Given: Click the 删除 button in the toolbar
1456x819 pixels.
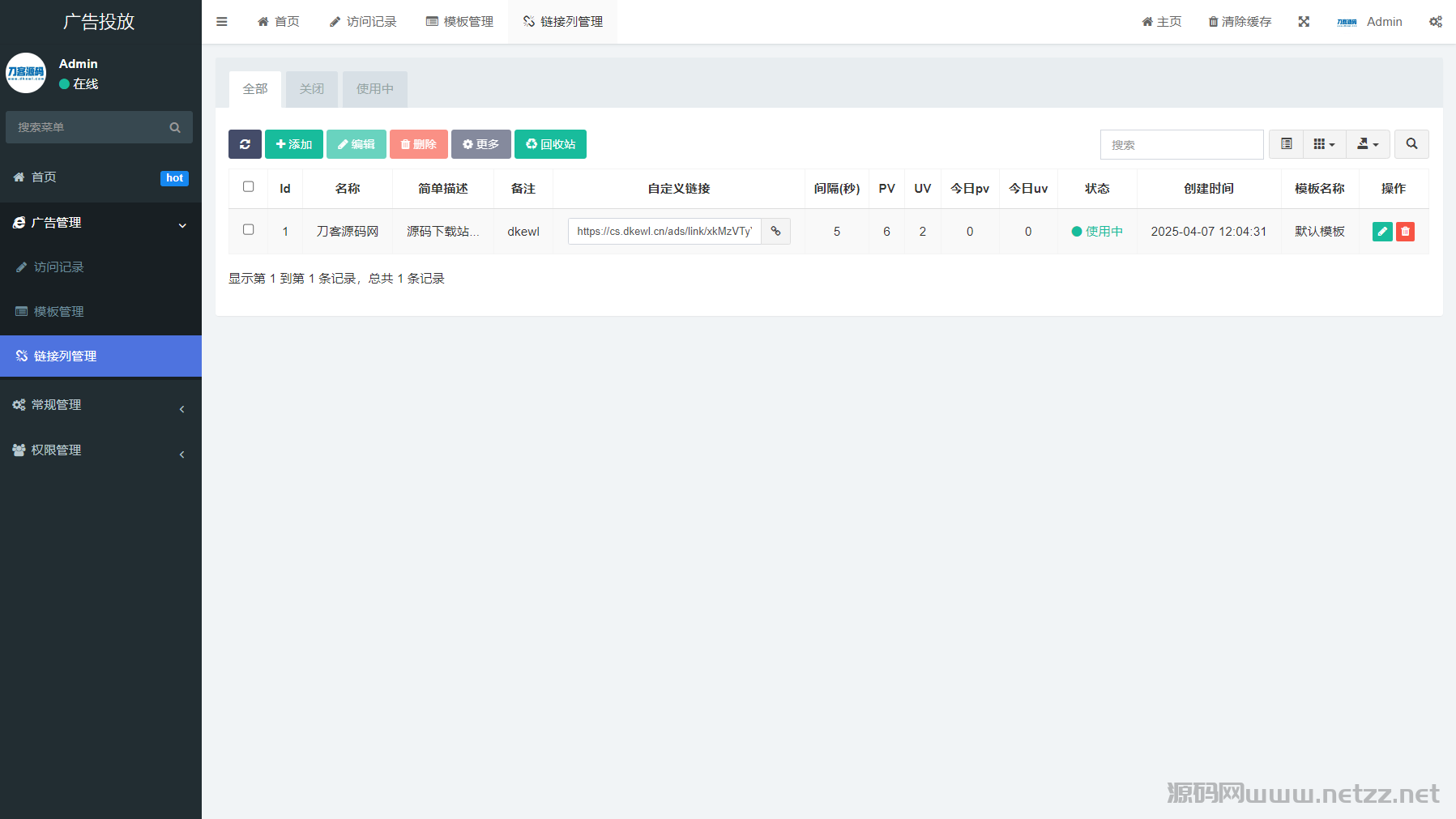Looking at the screenshot, I should click(419, 144).
